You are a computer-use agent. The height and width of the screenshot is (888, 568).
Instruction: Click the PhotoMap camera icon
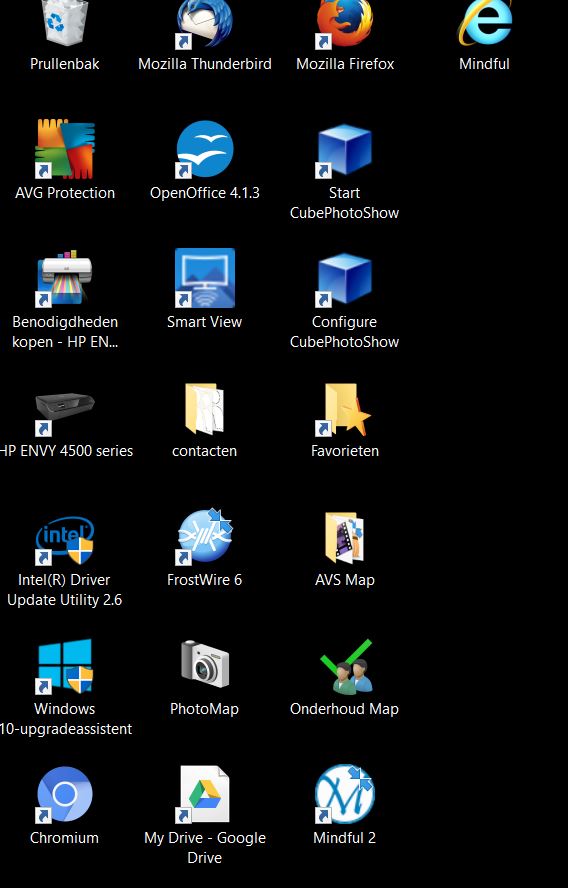coord(204,663)
